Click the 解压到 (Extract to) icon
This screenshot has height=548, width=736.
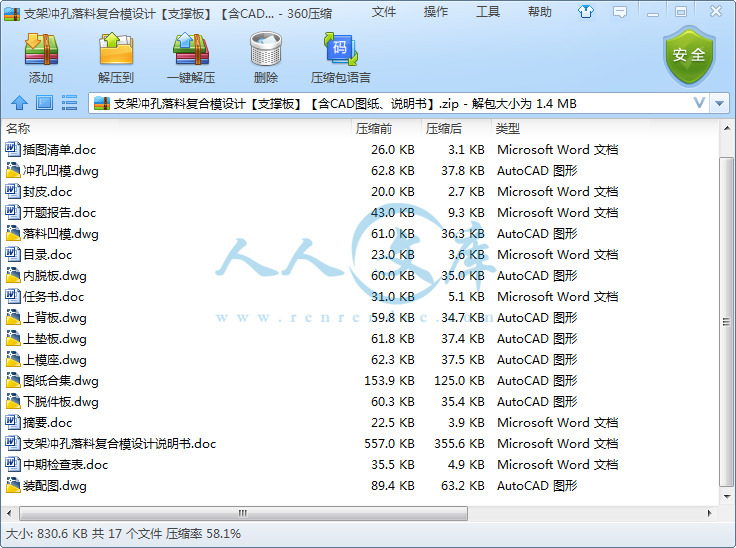click(x=116, y=49)
